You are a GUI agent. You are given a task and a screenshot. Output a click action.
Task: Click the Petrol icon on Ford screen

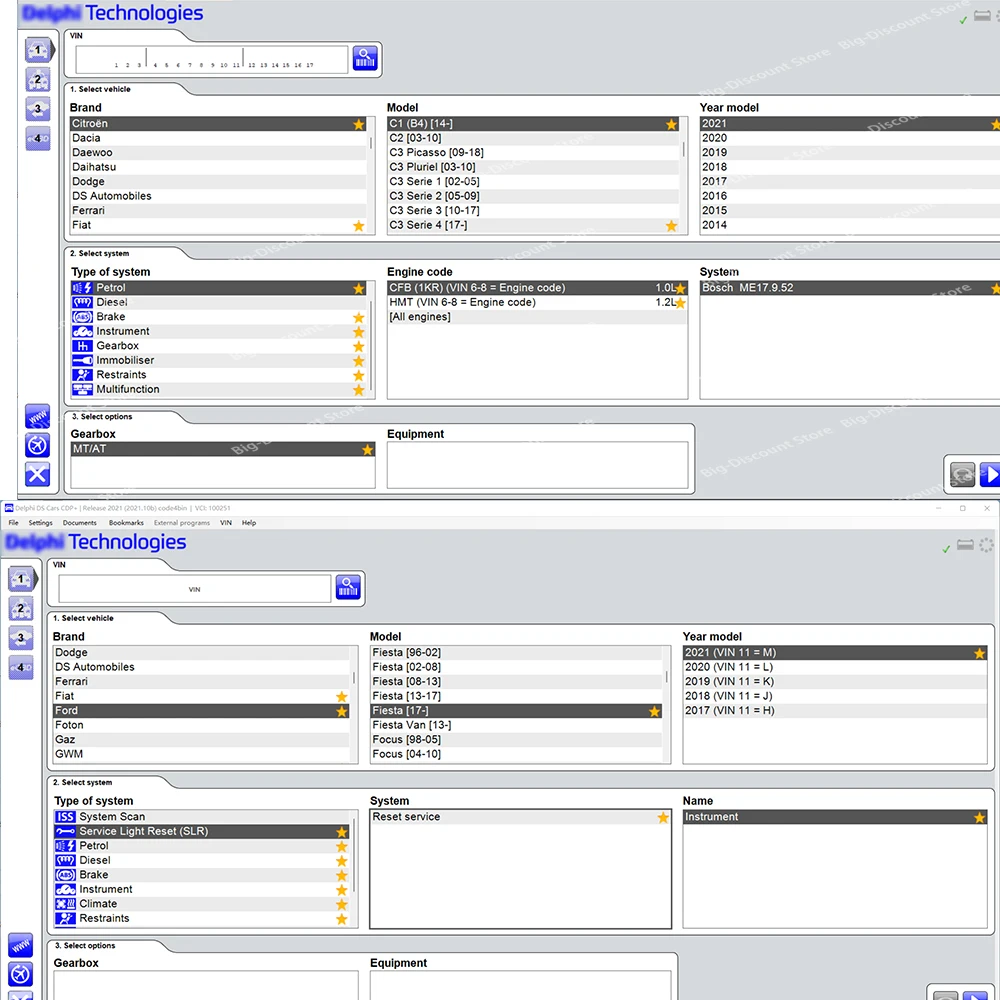point(65,846)
